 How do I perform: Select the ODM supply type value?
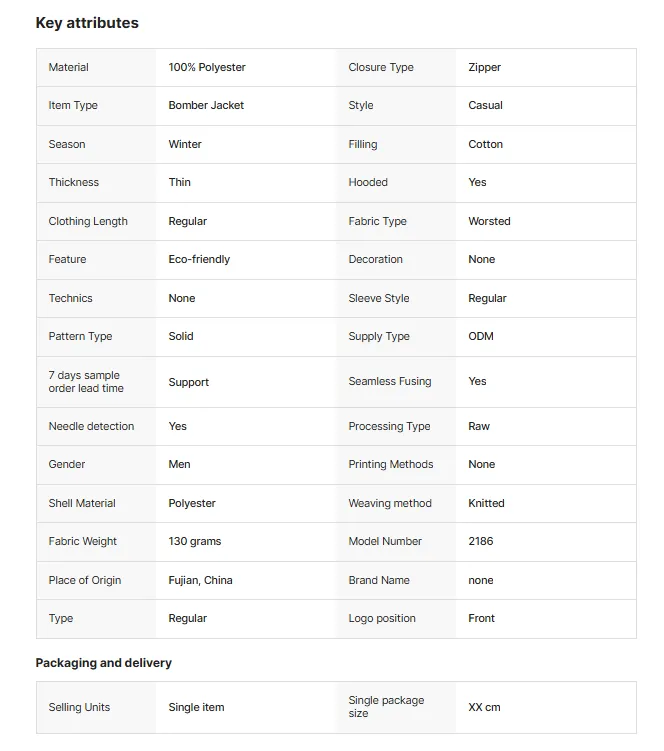pyautogui.click(x=481, y=336)
